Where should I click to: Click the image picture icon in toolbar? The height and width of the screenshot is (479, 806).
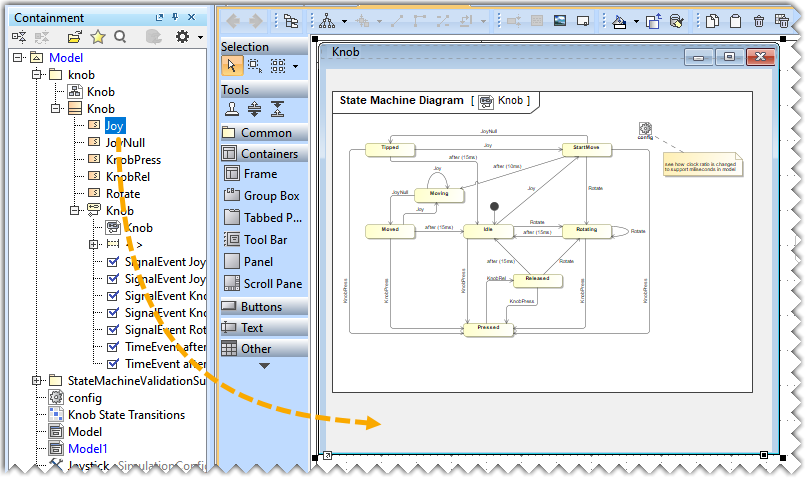point(561,21)
